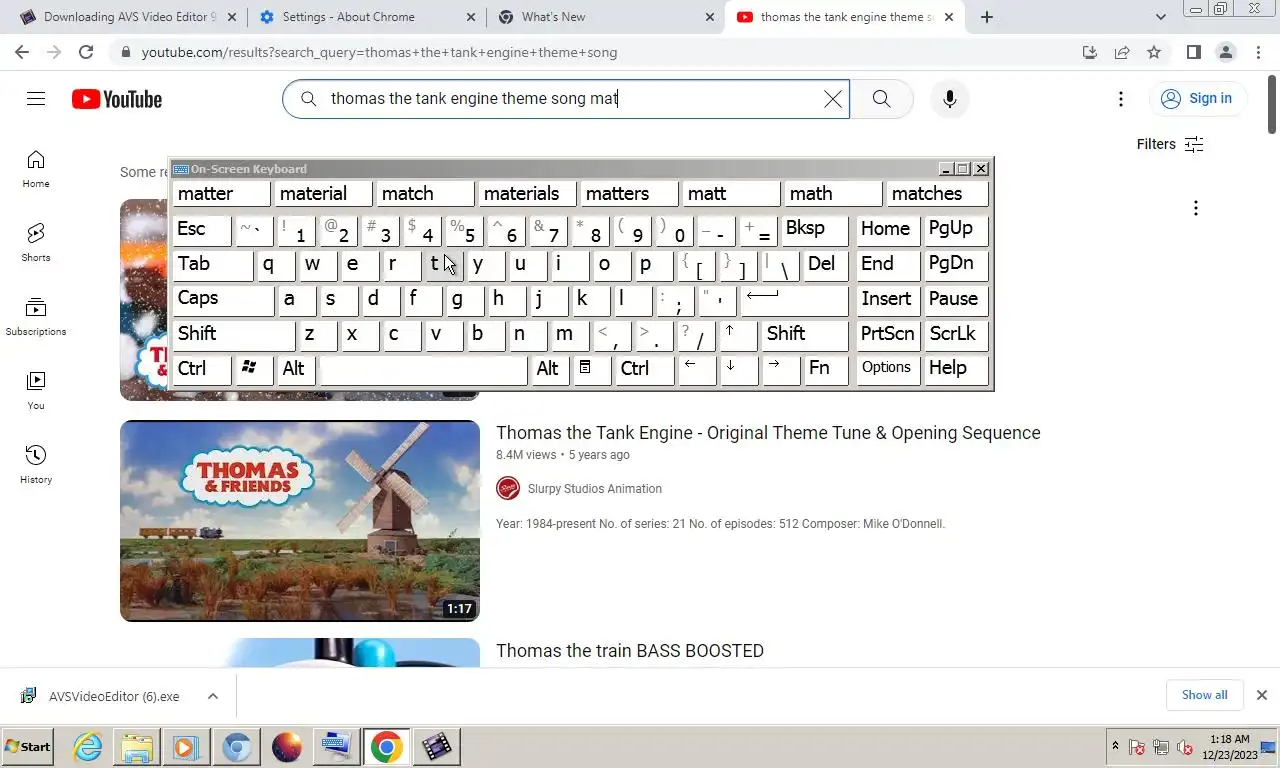Install app icon in the address bar
The width and height of the screenshot is (1280, 768).
pyautogui.click(x=1090, y=52)
